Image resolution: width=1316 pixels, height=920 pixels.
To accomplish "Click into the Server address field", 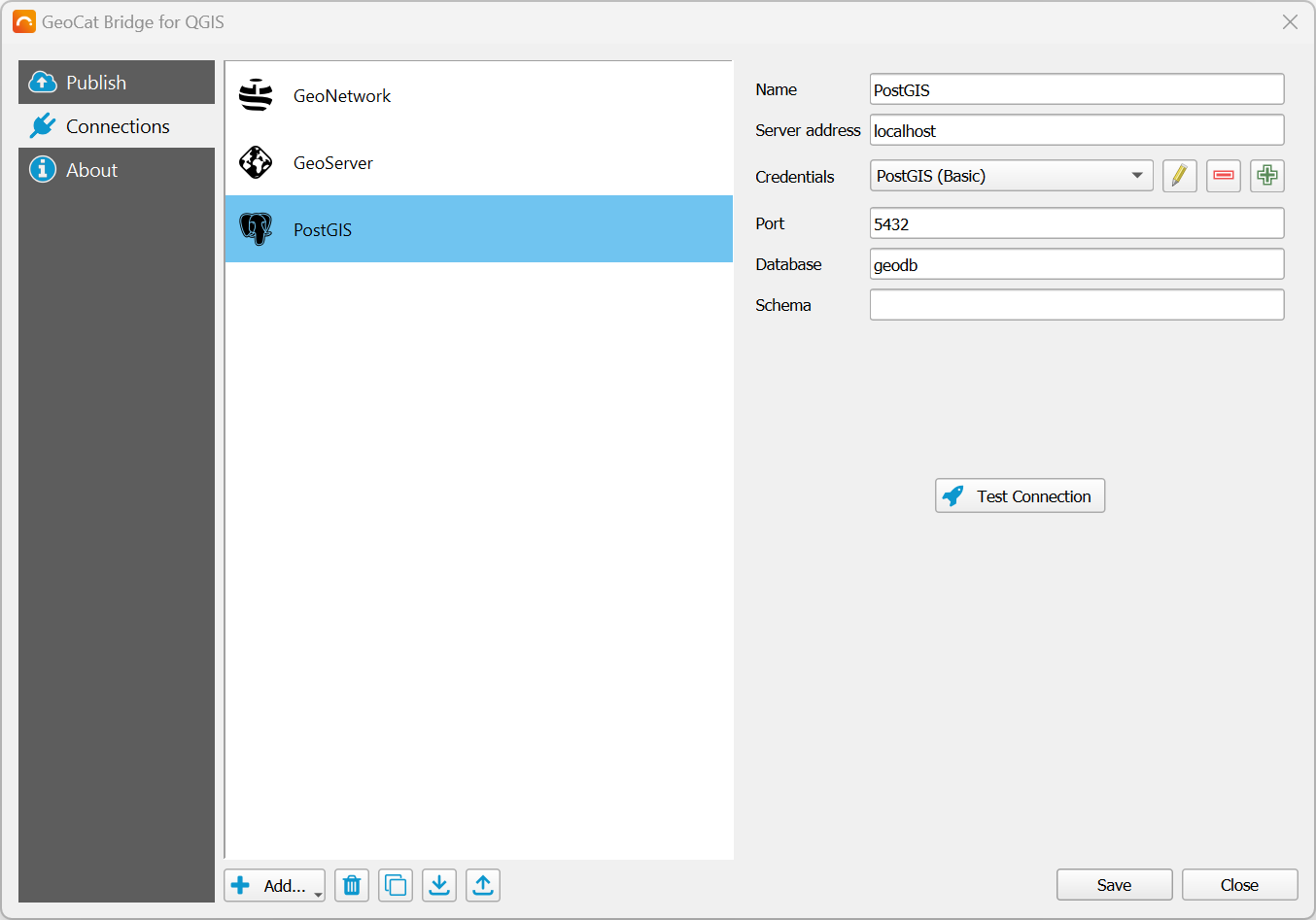I will click(x=1076, y=131).
